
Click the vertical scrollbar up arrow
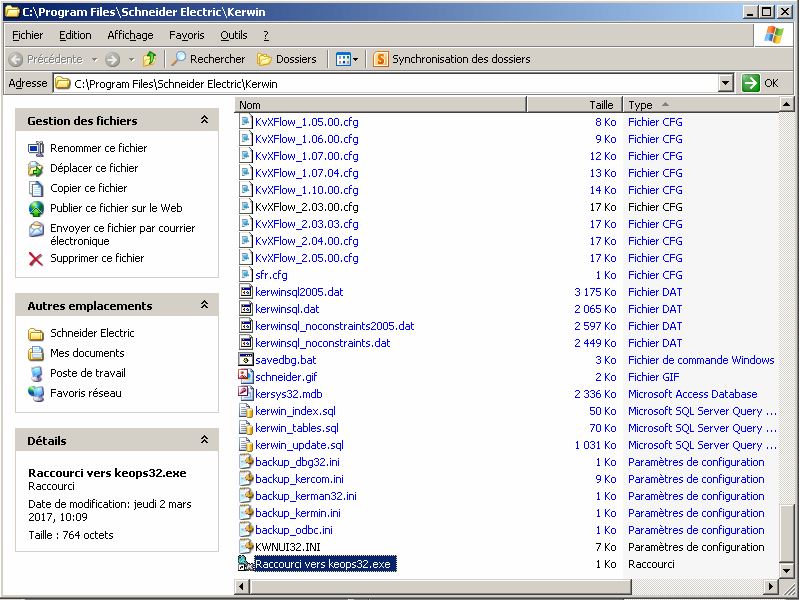(787, 105)
